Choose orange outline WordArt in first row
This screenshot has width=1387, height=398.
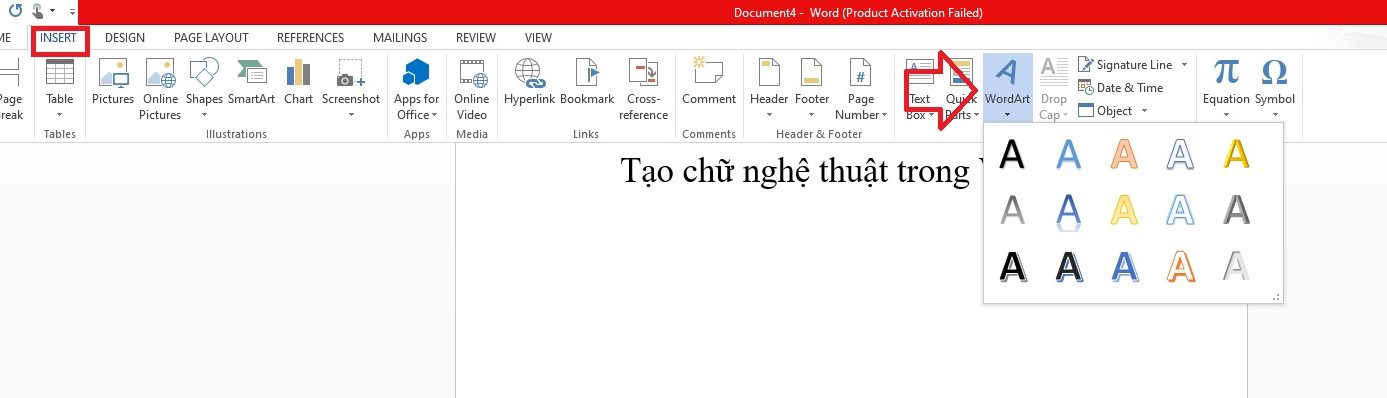click(x=1125, y=154)
